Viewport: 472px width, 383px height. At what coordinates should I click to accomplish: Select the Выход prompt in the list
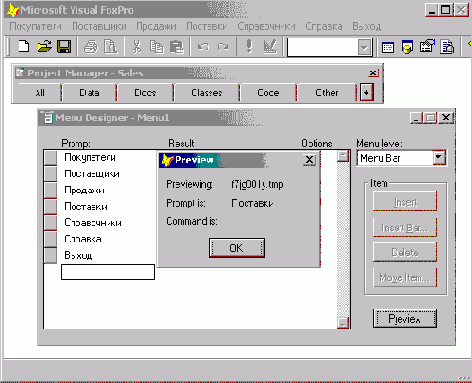coord(78,255)
